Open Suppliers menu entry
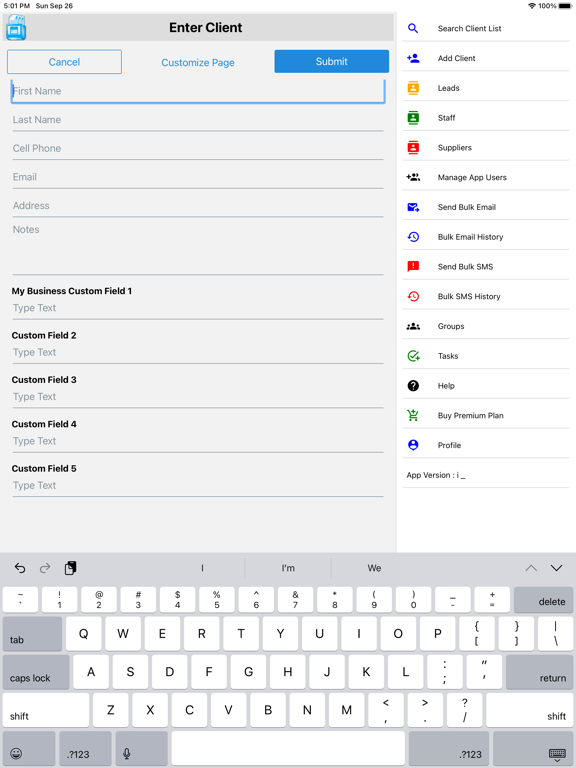 tap(486, 147)
